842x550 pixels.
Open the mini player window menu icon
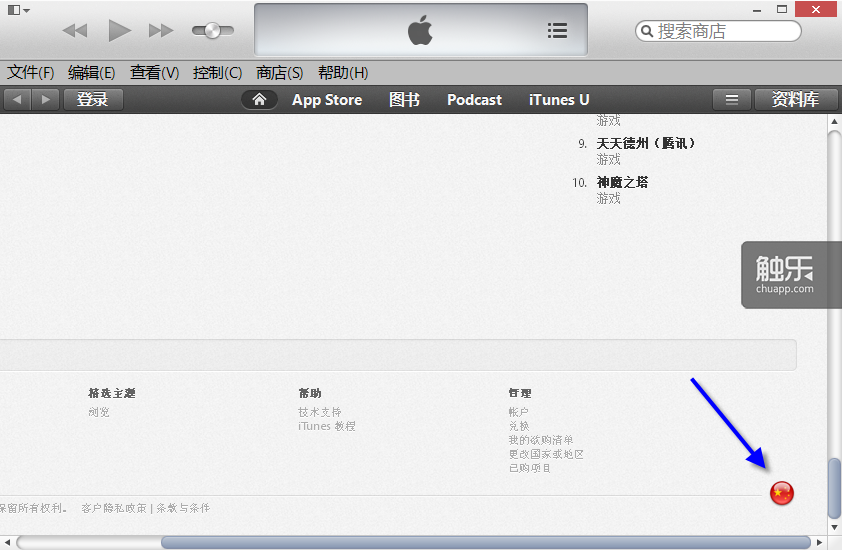point(19,10)
